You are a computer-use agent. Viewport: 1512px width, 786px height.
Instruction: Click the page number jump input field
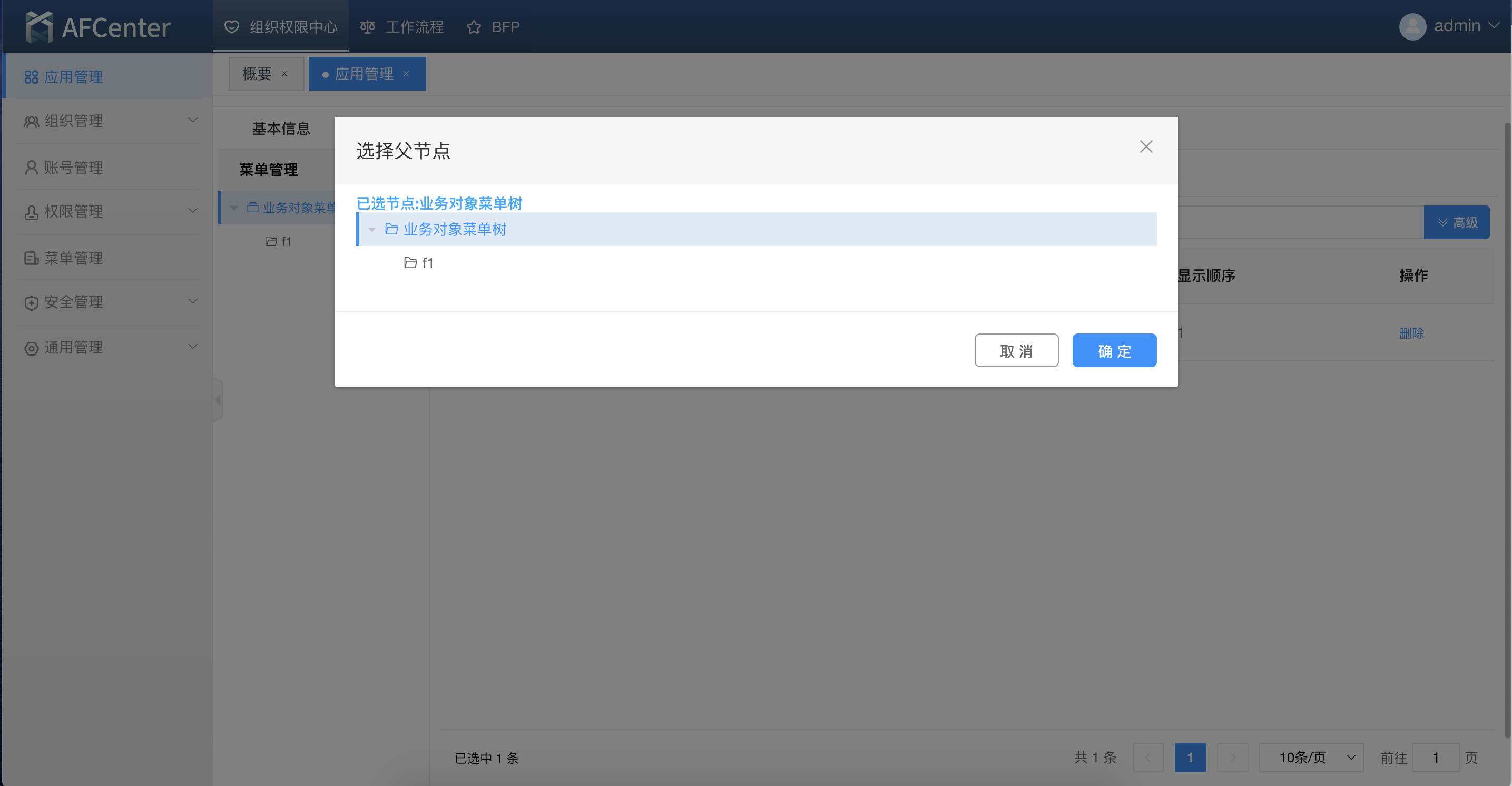(x=1435, y=757)
